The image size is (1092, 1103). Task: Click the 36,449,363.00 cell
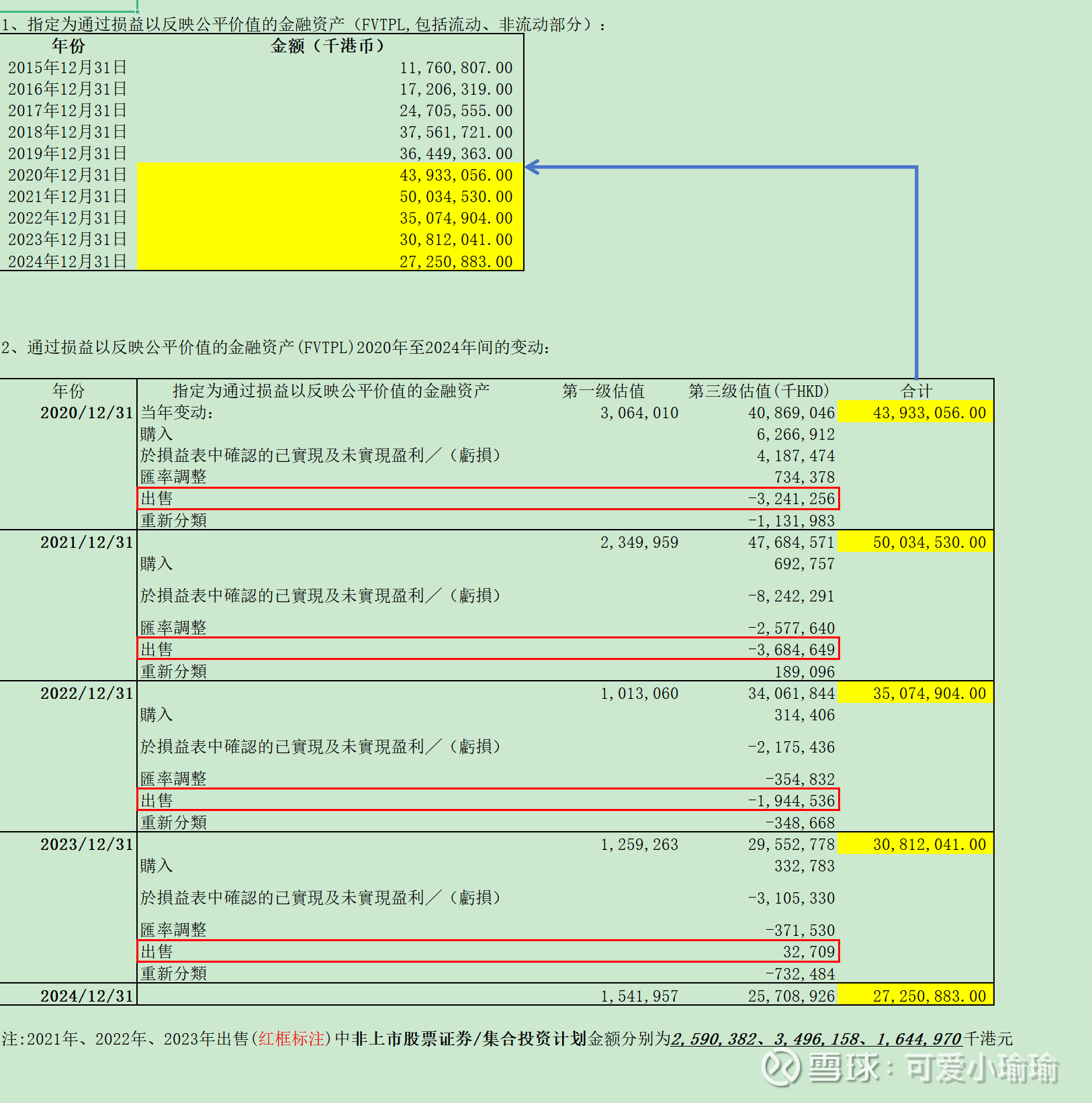(456, 154)
